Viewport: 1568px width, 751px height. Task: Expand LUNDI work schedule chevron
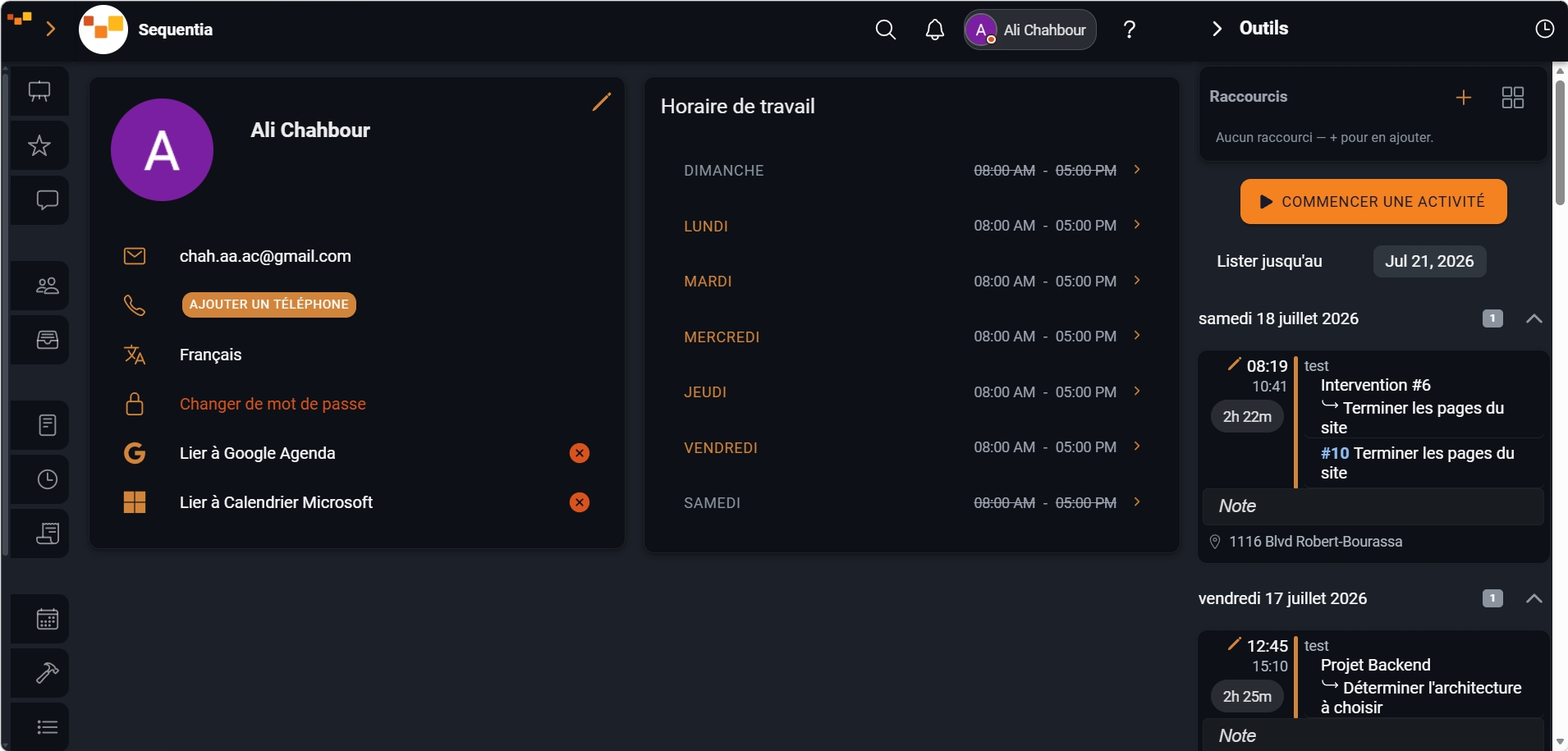[1137, 225]
